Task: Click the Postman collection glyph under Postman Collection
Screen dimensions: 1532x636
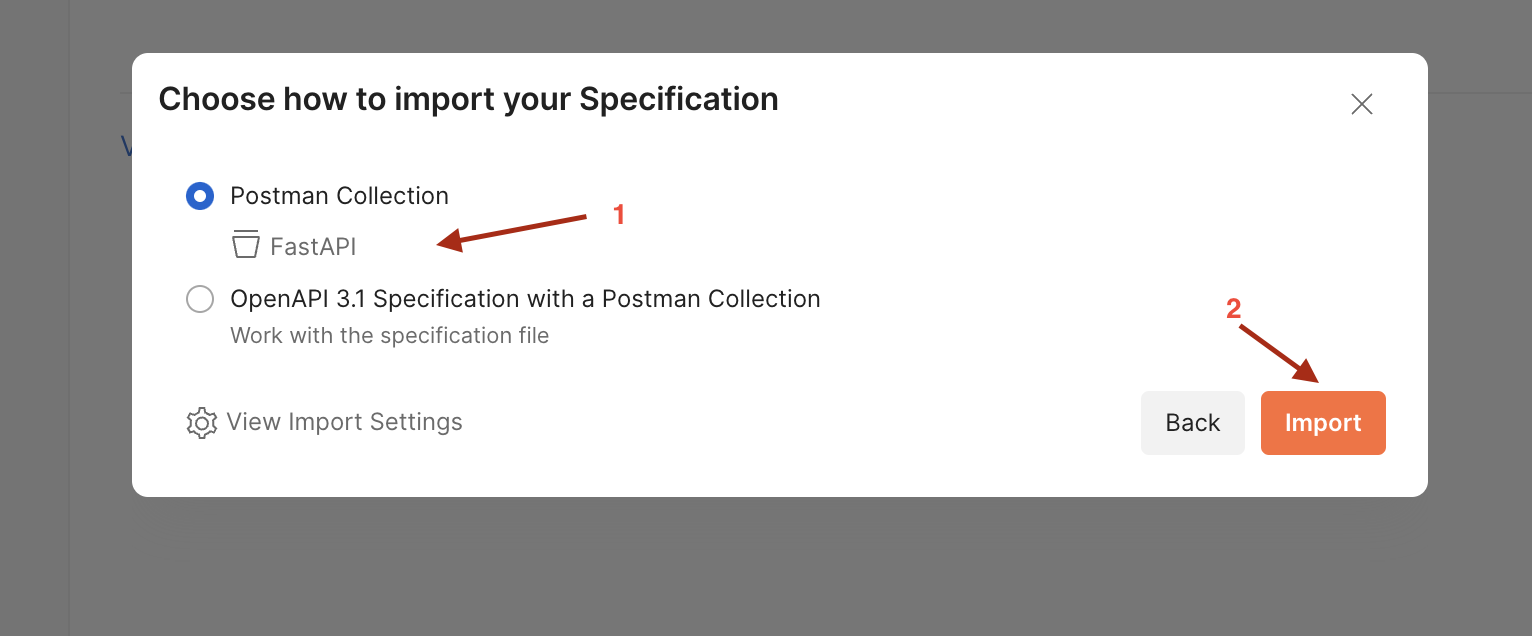Action: point(245,244)
